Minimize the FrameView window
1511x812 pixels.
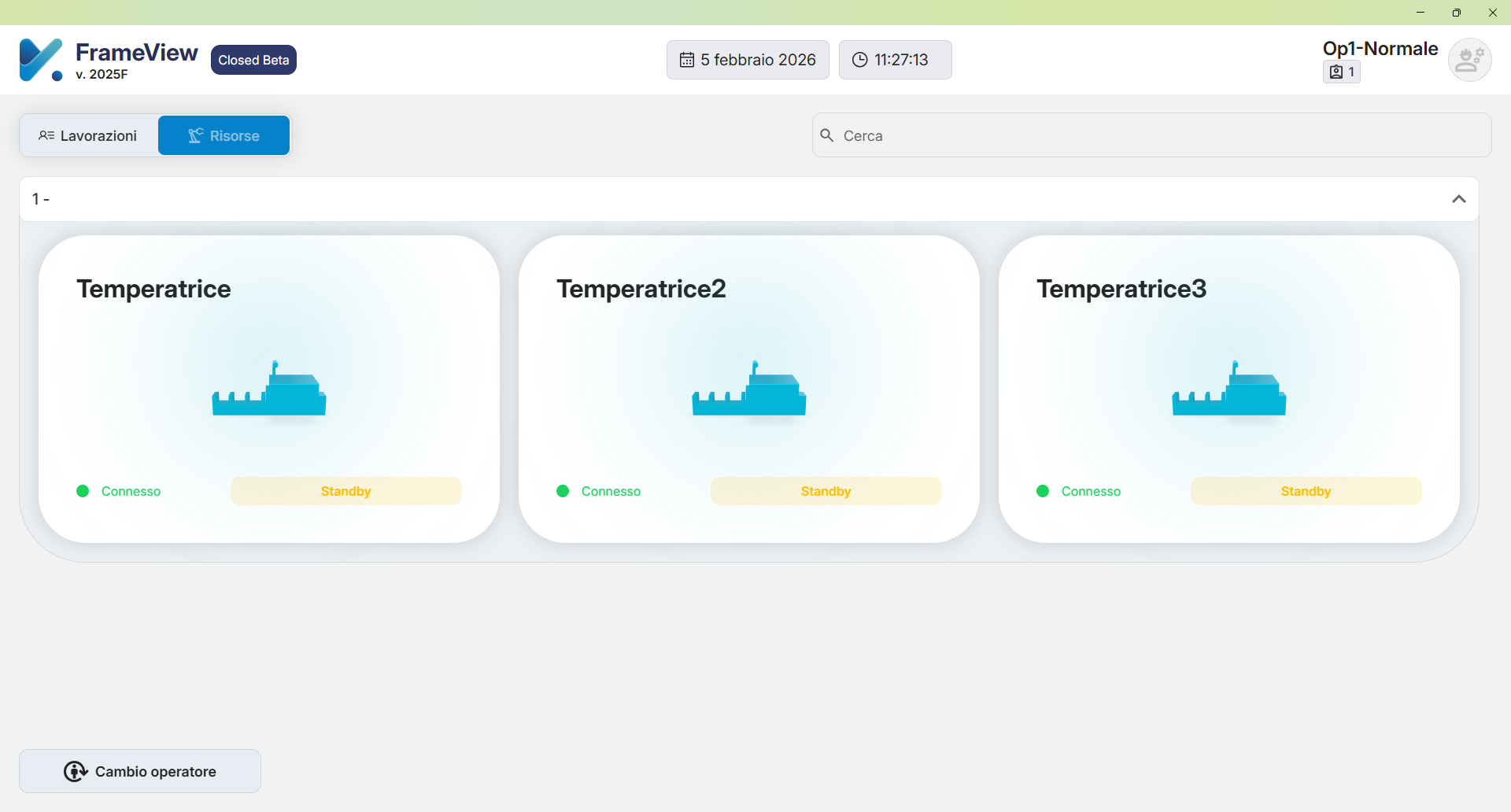(1420, 13)
